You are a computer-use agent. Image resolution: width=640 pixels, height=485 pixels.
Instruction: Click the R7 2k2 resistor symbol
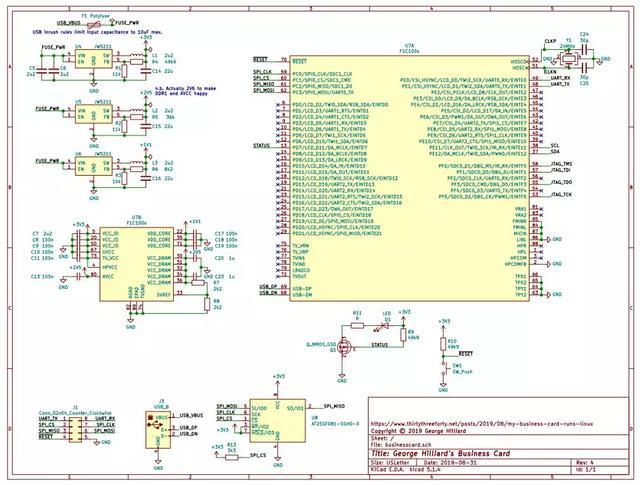(x=198, y=282)
